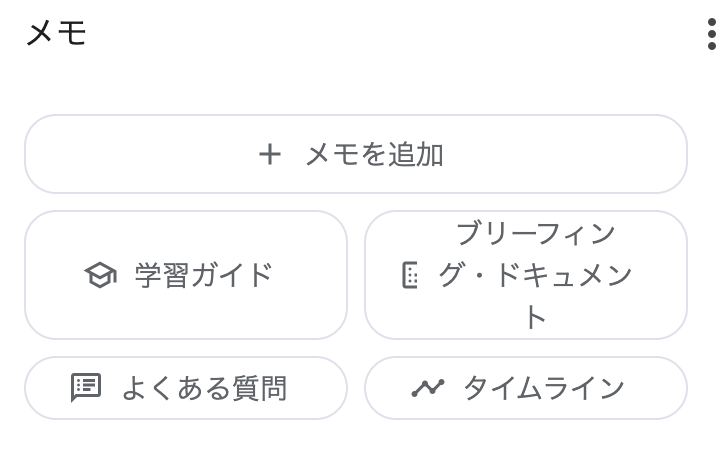Generate the よくある質問 FAQ
This screenshot has width=724, height=450.
[x=186, y=388]
